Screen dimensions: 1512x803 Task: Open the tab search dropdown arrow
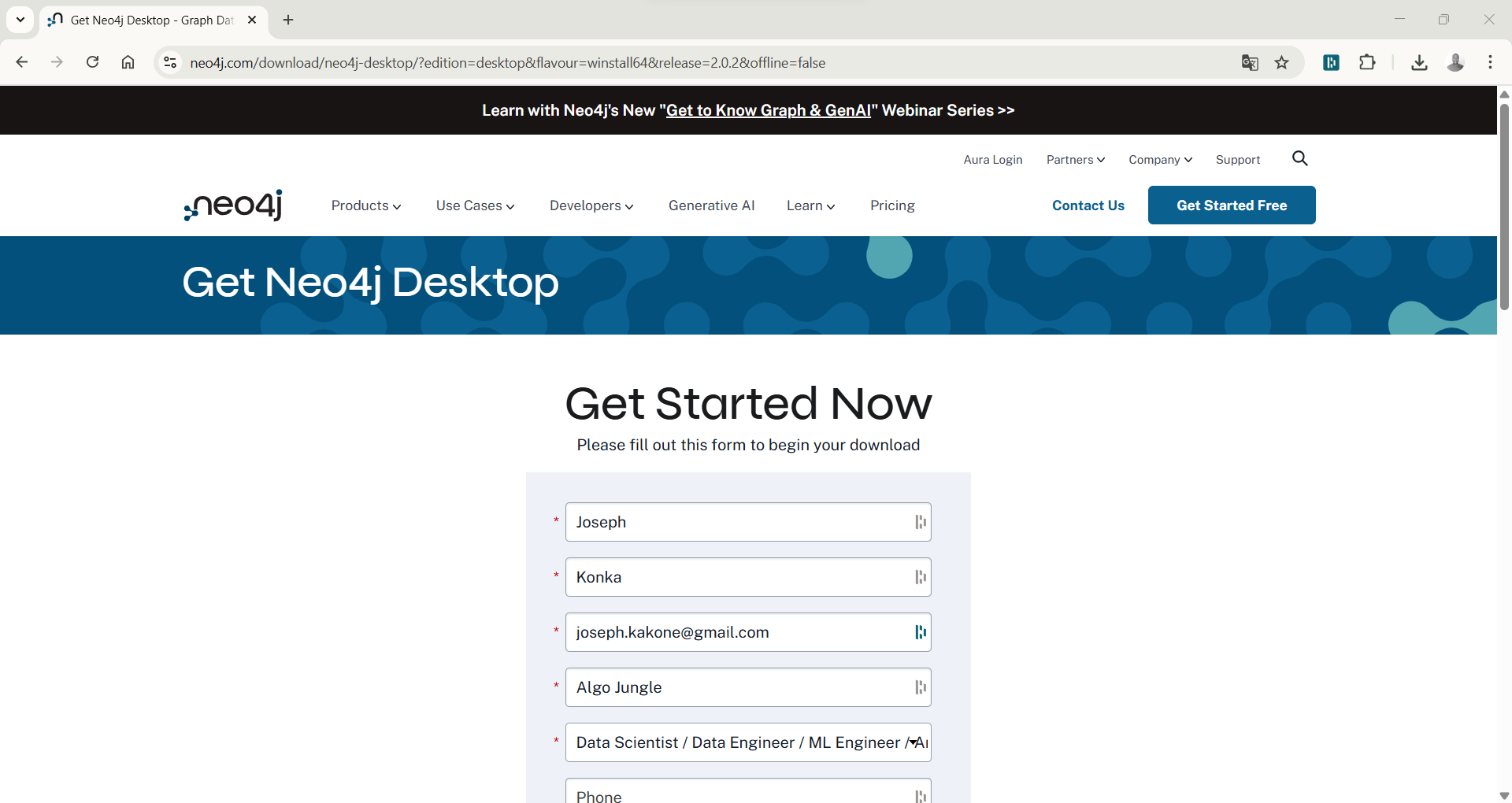[20, 20]
